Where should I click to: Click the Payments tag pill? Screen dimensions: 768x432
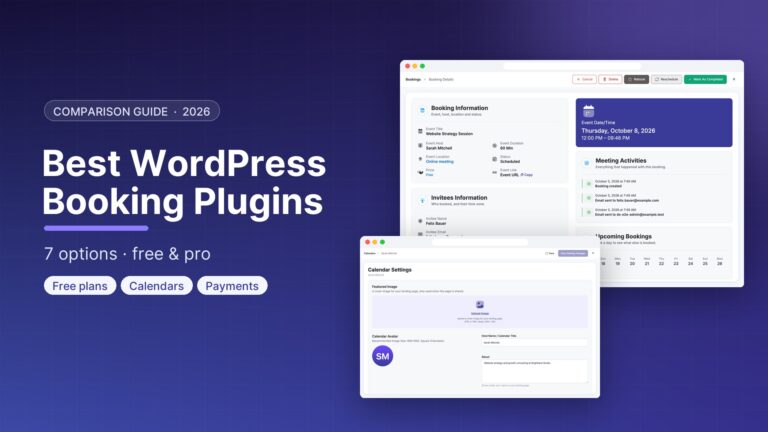(x=232, y=286)
